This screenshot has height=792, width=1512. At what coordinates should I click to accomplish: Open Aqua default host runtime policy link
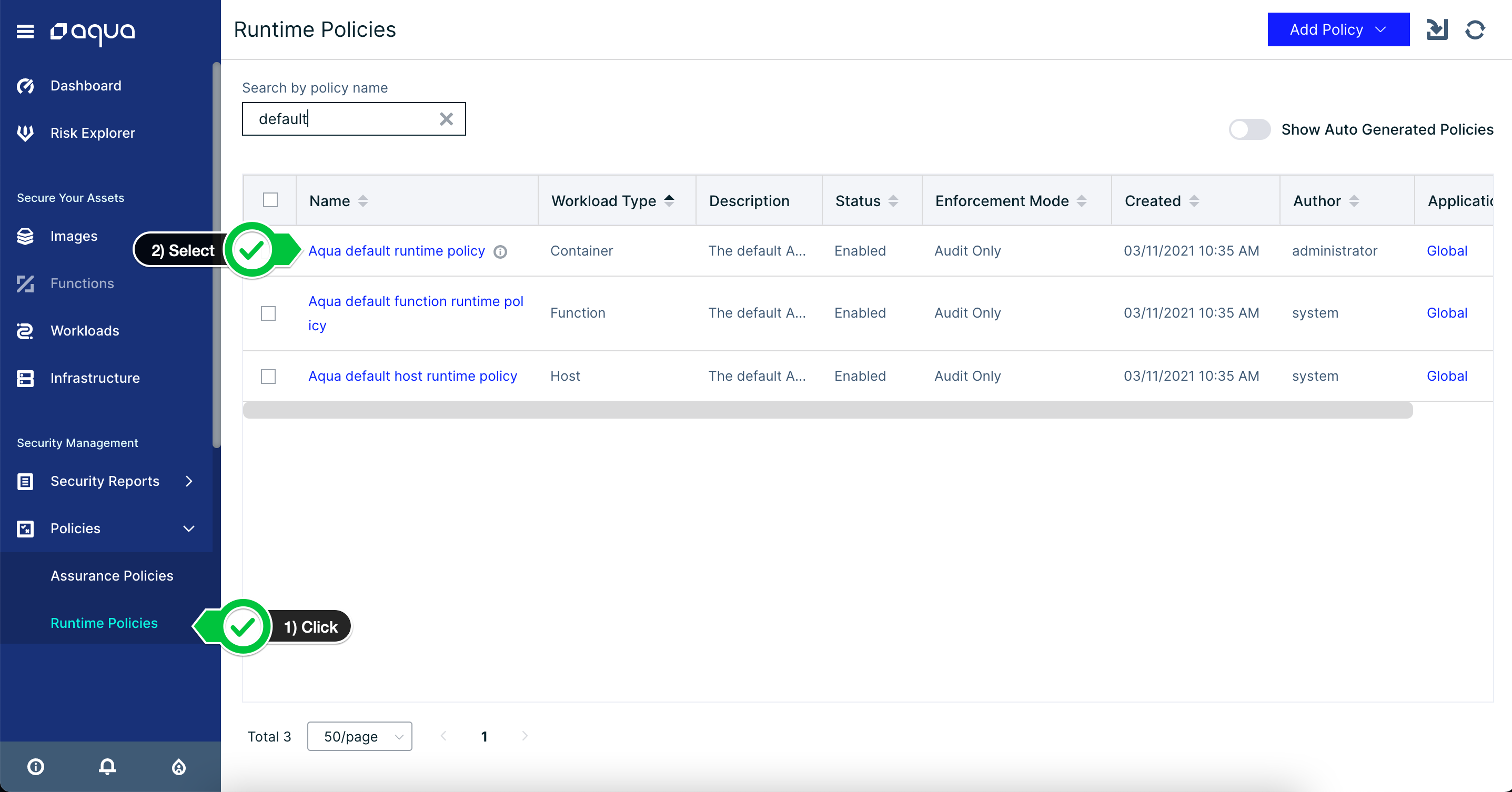click(x=412, y=376)
